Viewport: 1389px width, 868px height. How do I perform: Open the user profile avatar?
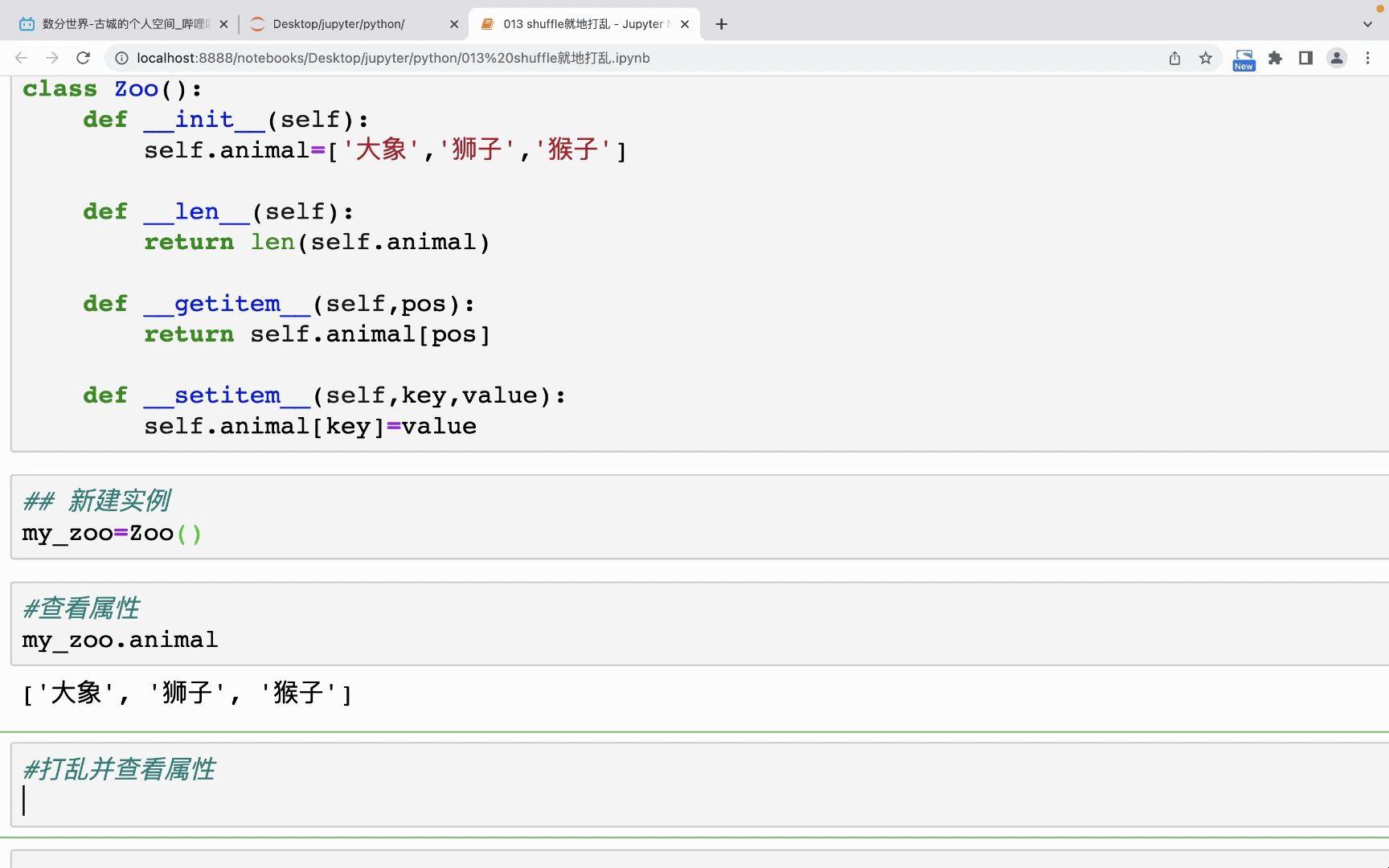coord(1336,58)
